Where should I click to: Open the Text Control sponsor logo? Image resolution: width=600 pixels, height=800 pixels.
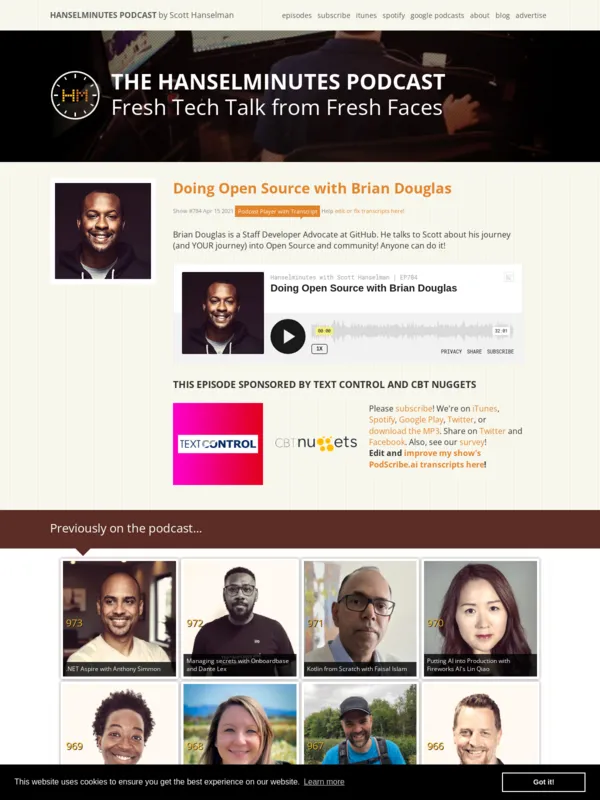(218, 444)
